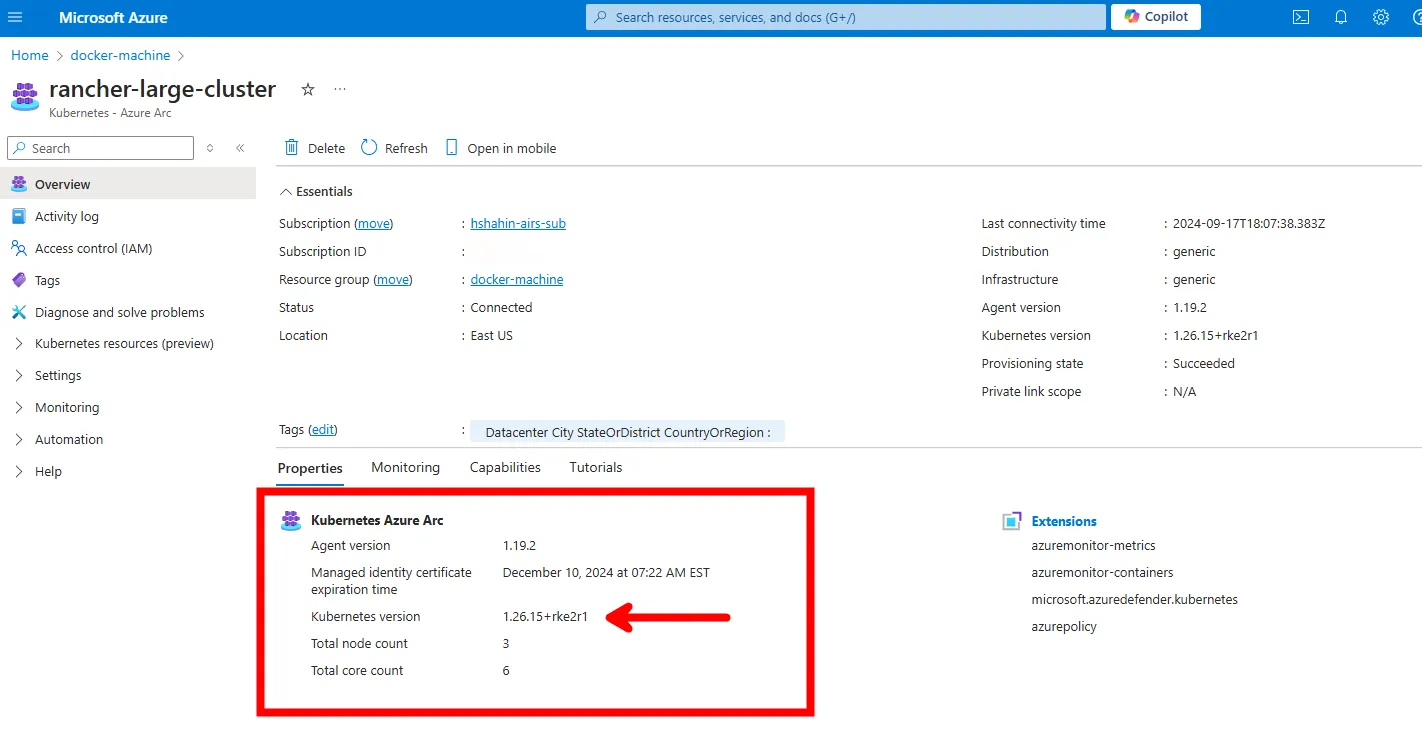1422x730 pixels.
Task: Click the Copilot button
Action: click(x=1155, y=17)
